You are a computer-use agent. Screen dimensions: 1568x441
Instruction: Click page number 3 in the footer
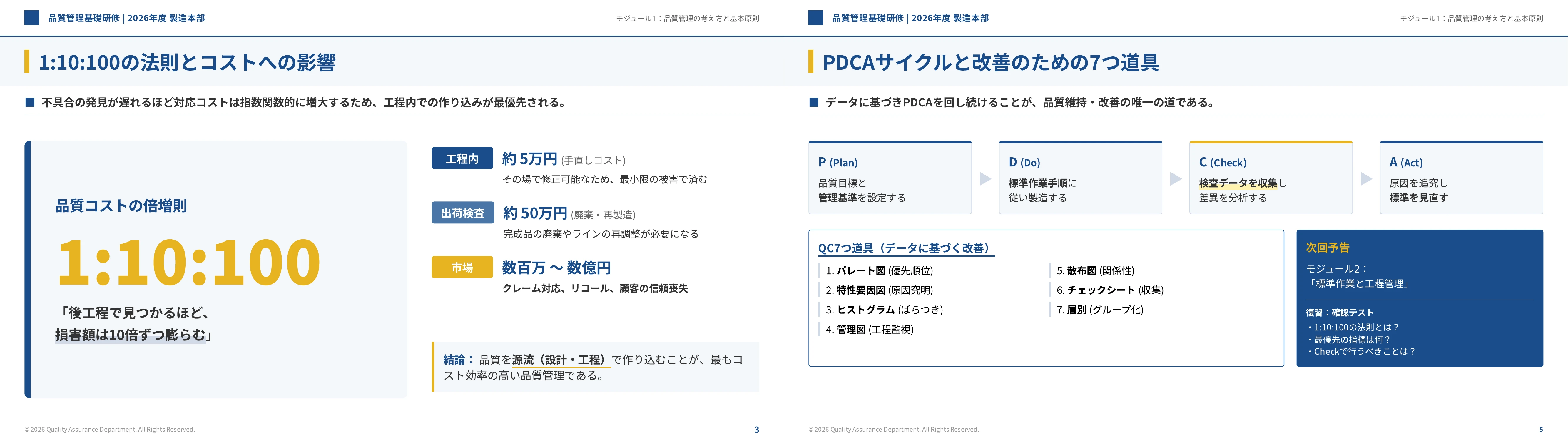[x=757, y=430]
